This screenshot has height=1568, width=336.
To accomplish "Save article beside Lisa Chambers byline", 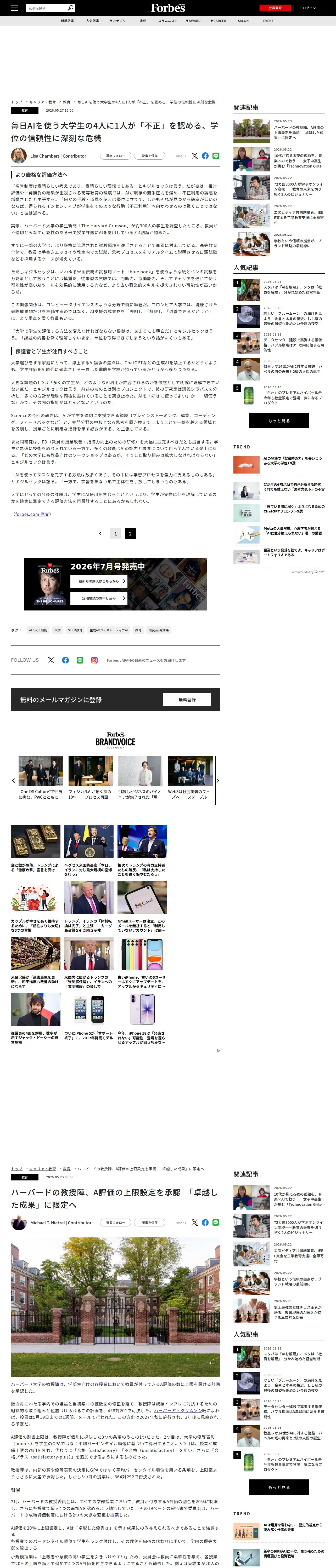I will point(149,156).
